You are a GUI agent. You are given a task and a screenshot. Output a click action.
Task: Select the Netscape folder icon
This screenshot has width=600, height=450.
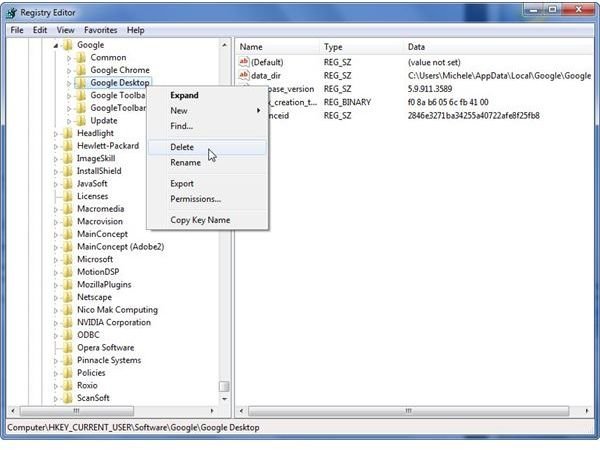click(x=68, y=298)
